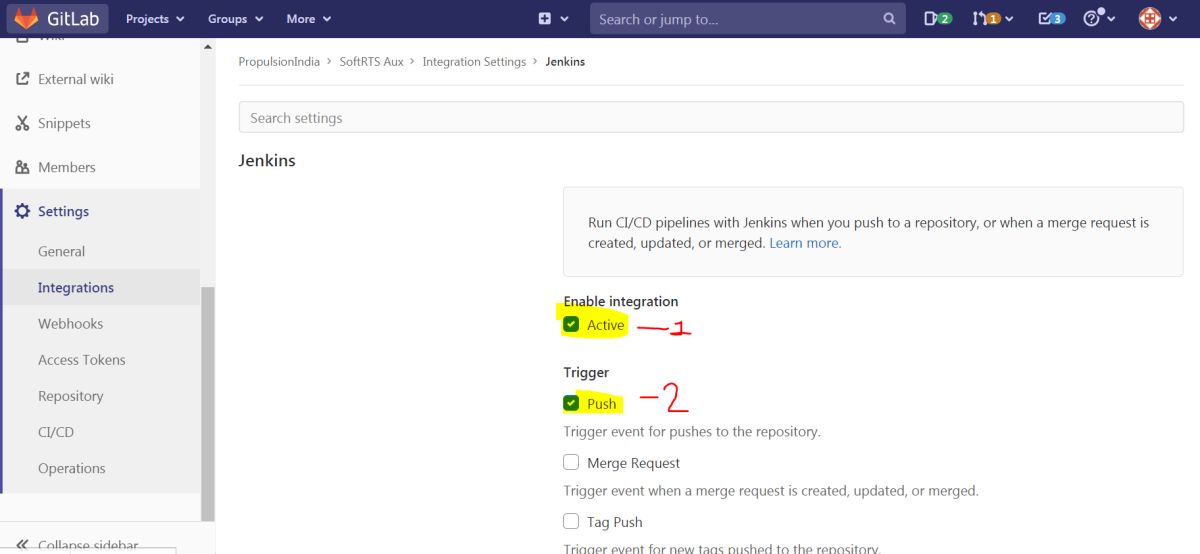Go to PropulsionIndia breadcrumb
This screenshot has width=1200, height=554.
click(279, 61)
